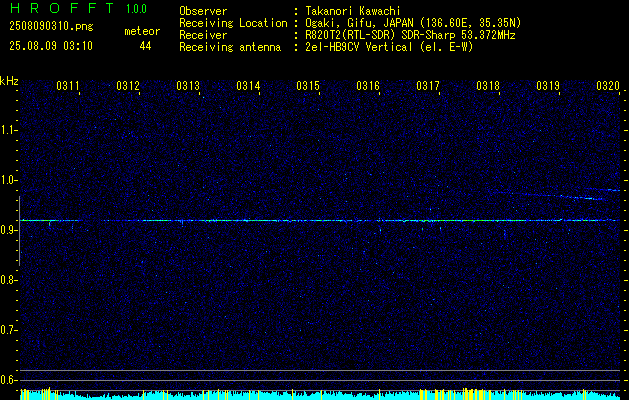The width and height of the screenshot is (629, 400).
Task: Click the 0318 time marker
Action: pos(488,85)
